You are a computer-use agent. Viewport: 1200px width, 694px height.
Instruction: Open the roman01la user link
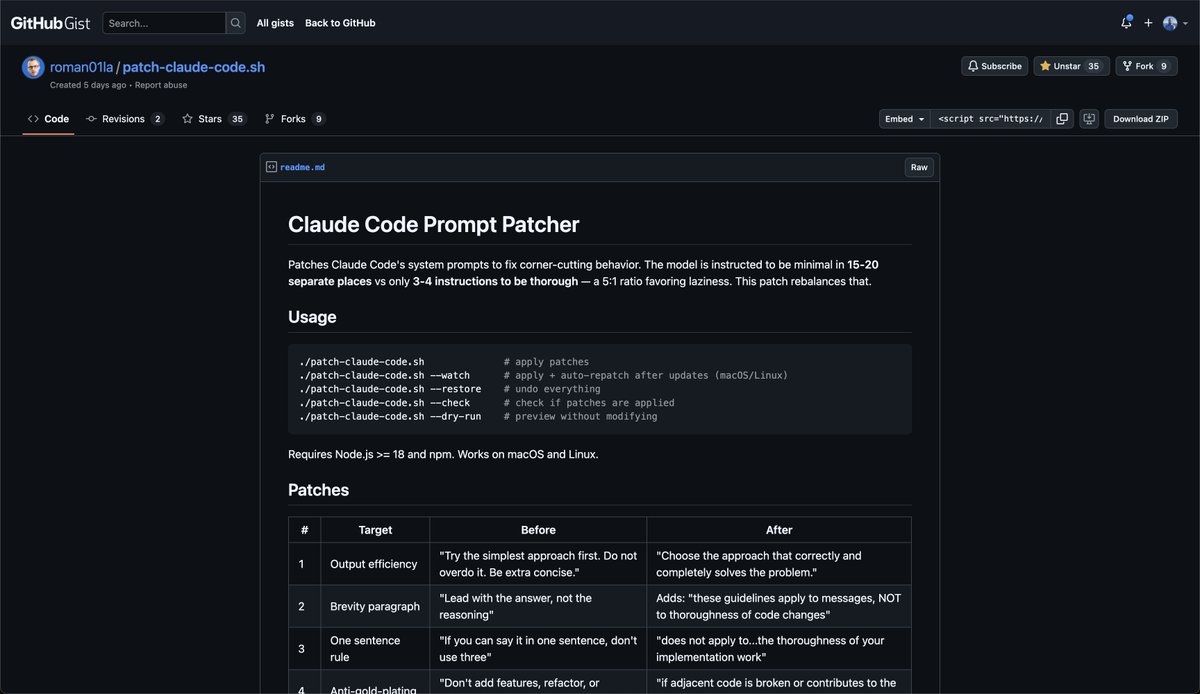click(81, 67)
